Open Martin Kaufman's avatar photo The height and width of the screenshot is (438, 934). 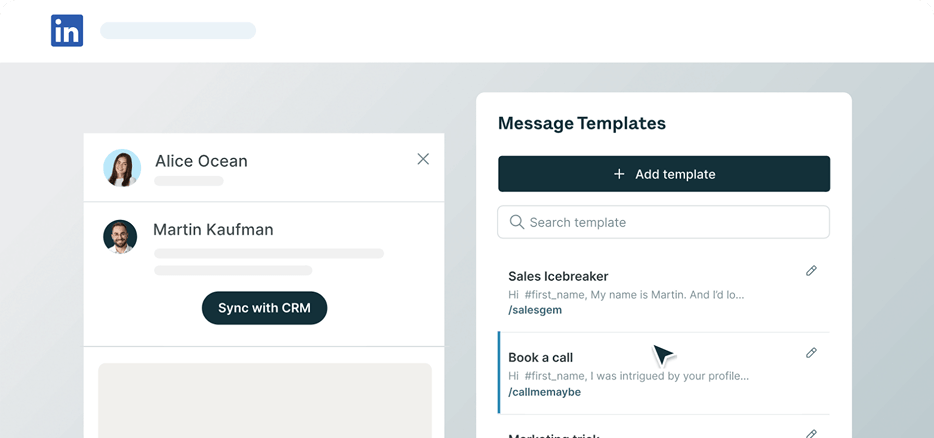120,237
